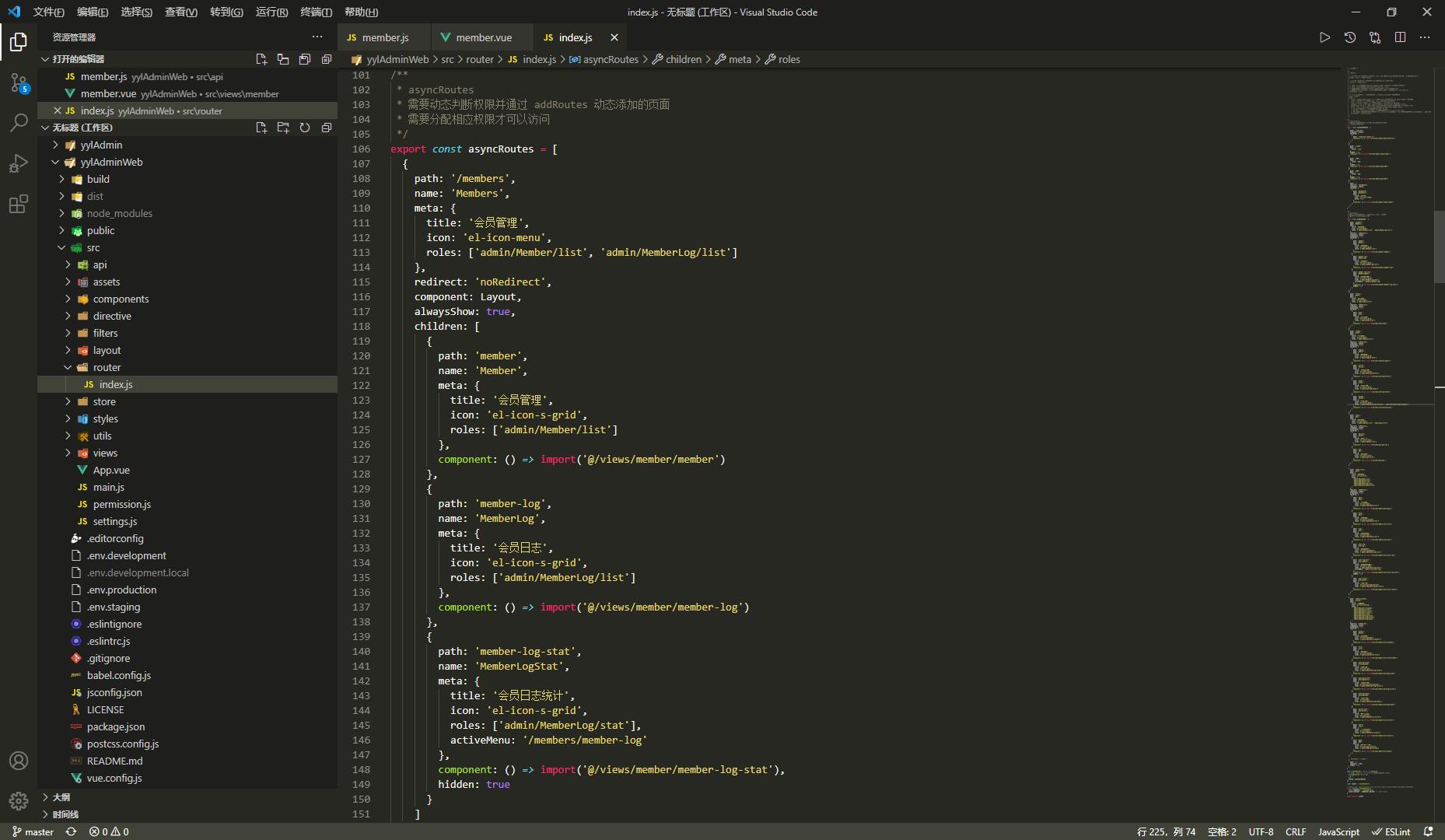Open the Manage gear icon
Viewport: 1445px width, 840px height.
pyautogui.click(x=19, y=800)
